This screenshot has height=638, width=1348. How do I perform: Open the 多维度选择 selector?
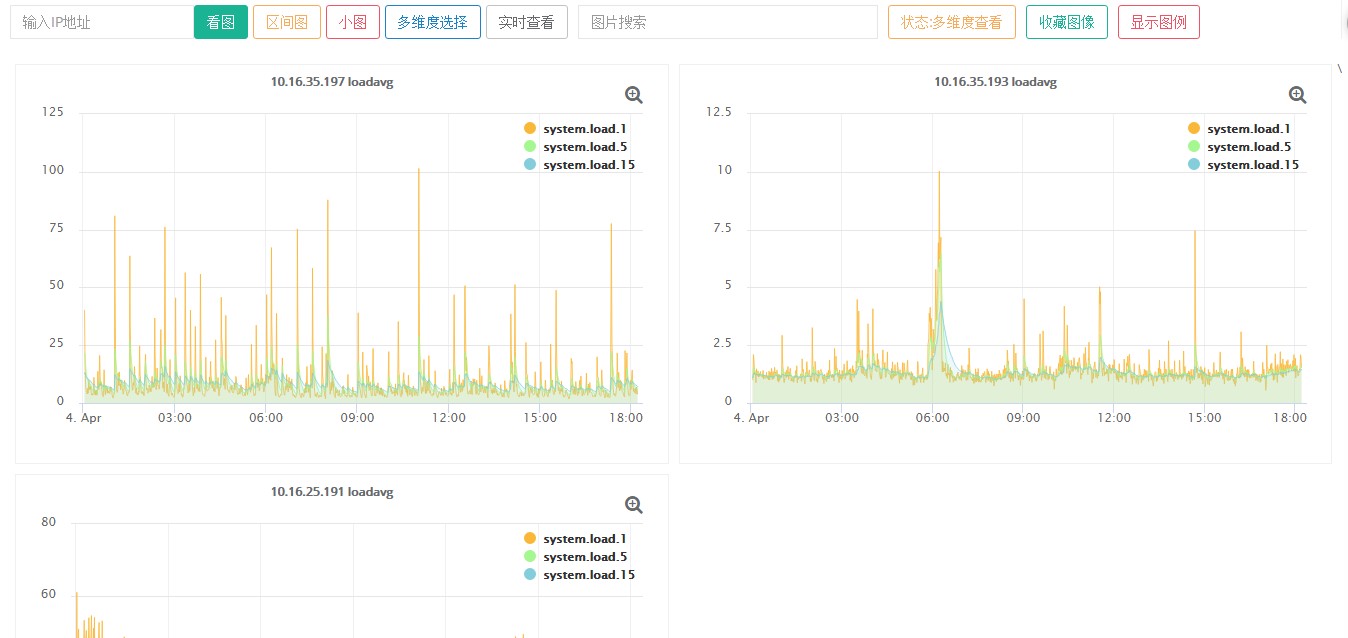(x=432, y=22)
